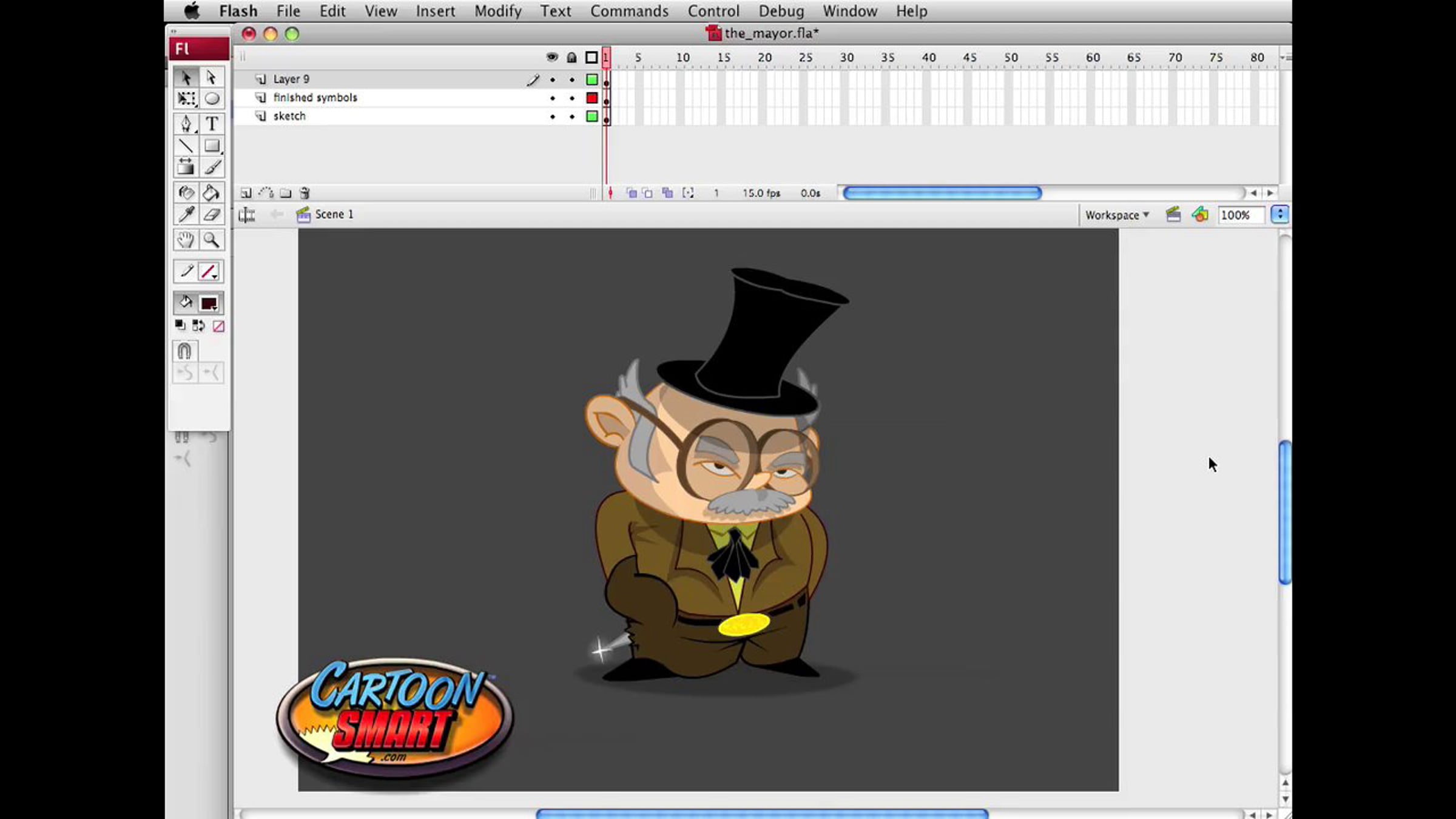Click the fill color swatch
1456x819 pixels.
tap(209, 303)
